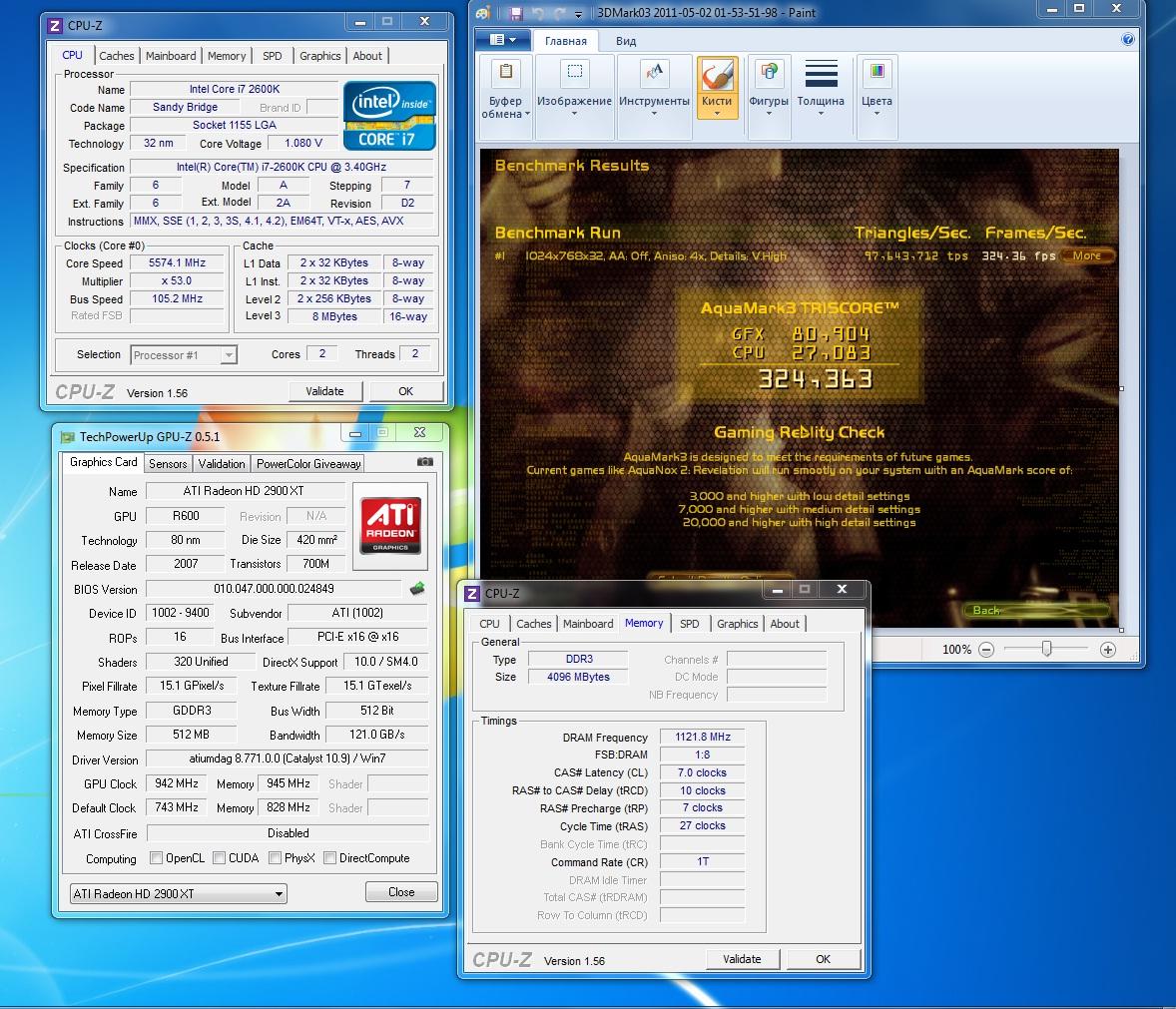The image size is (1176, 1009).
Task: Open the Caches tab in bottom CPU-Z
Action: click(533, 624)
